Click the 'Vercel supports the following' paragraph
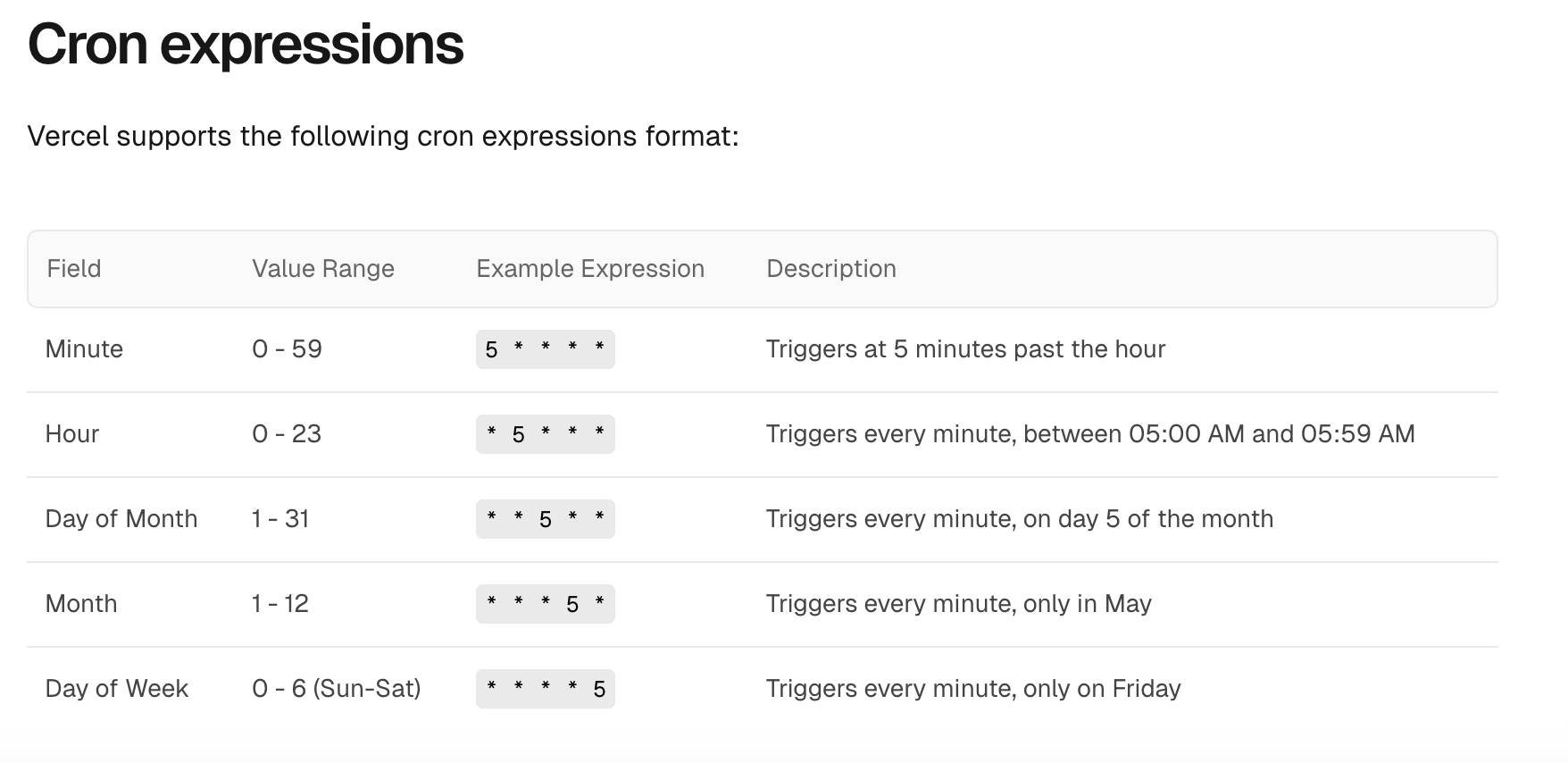 pyautogui.click(x=383, y=137)
